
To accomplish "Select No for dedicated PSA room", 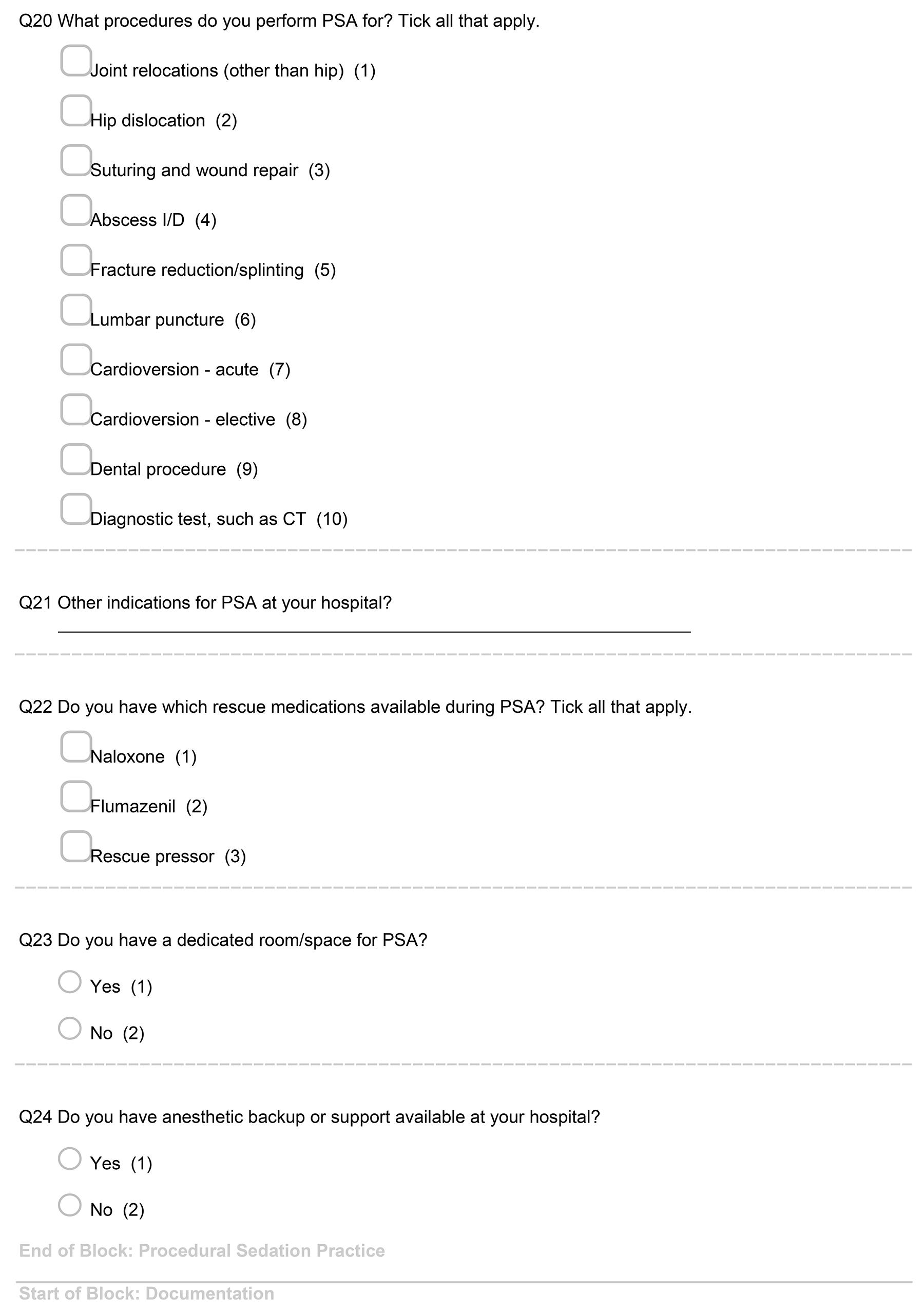I will [x=70, y=1028].
